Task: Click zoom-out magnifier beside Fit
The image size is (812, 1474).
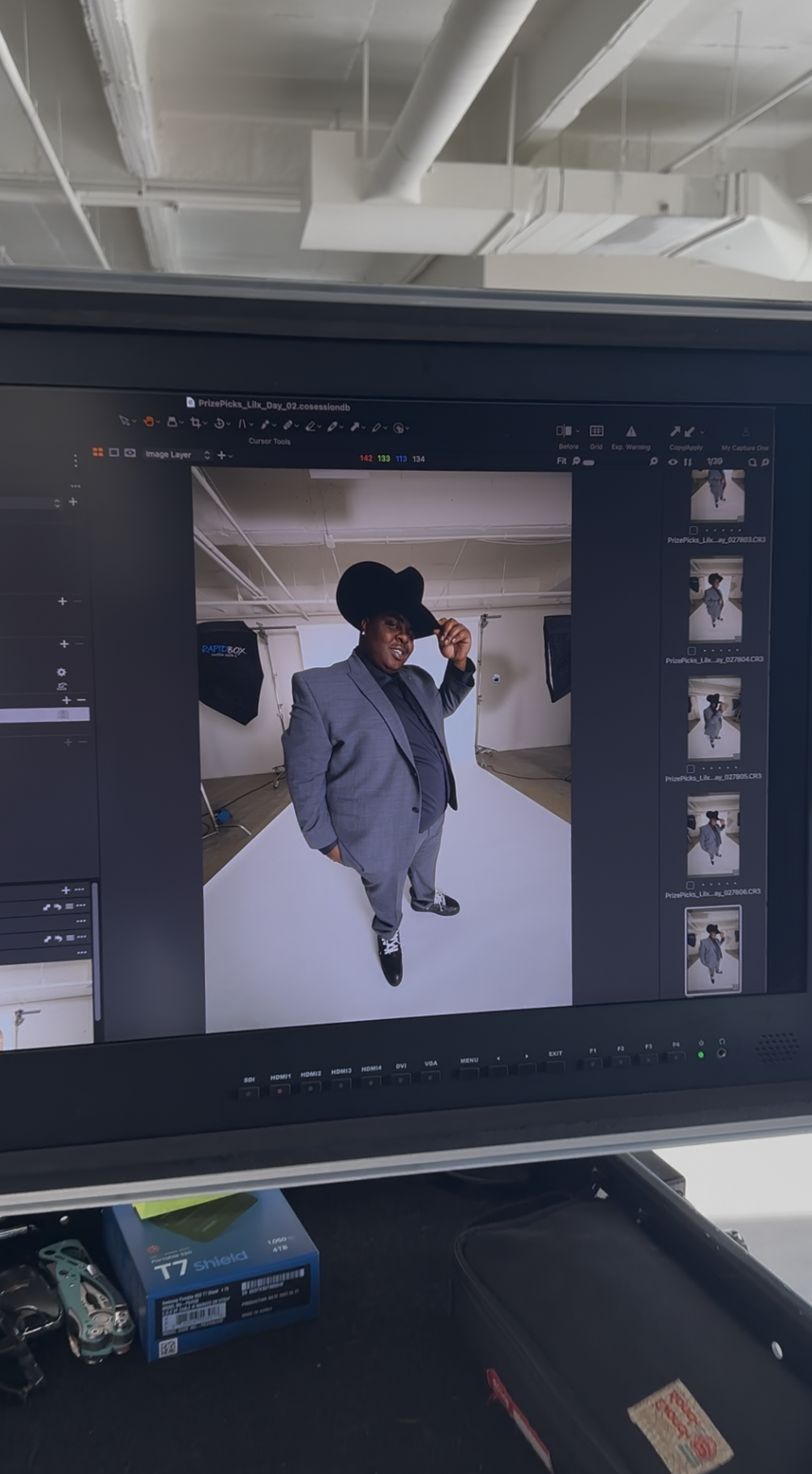Action: [576, 461]
